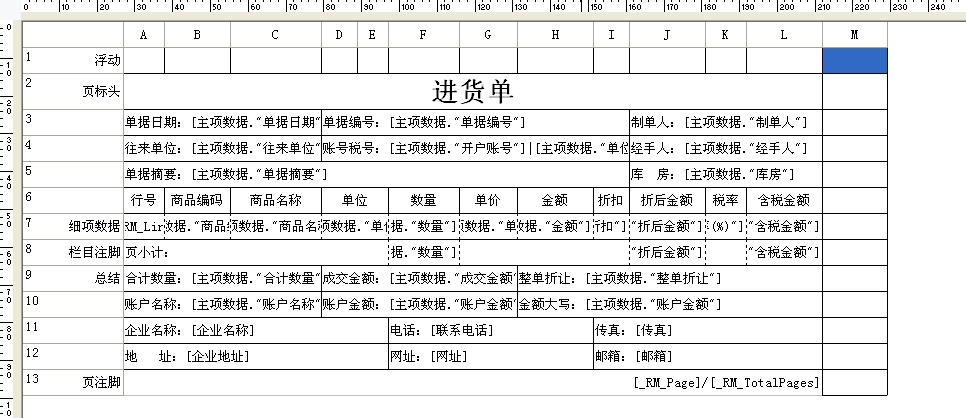The width and height of the screenshot is (966, 418).
Task: Click the 行号 column title cell
Action: click(x=144, y=200)
